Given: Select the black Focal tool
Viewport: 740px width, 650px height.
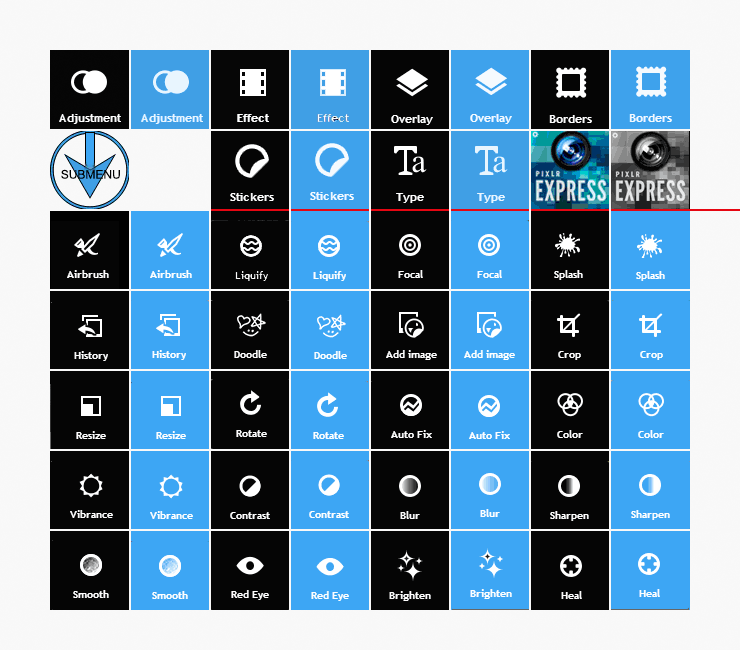Looking at the screenshot, I should 410,250.
